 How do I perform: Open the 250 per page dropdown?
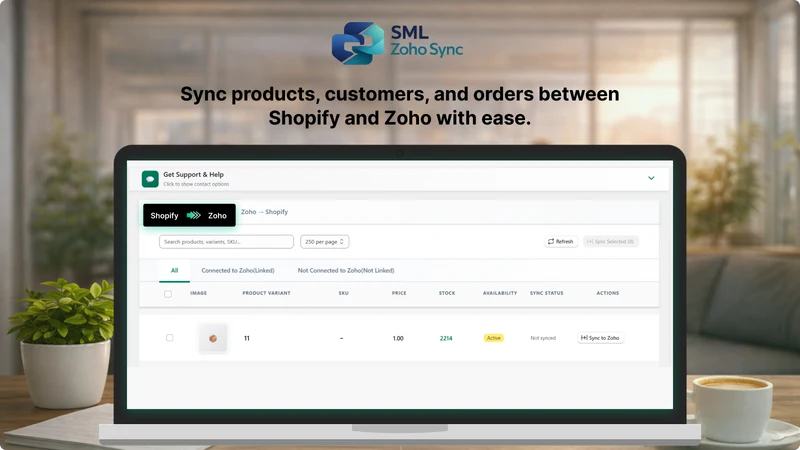click(x=324, y=242)
